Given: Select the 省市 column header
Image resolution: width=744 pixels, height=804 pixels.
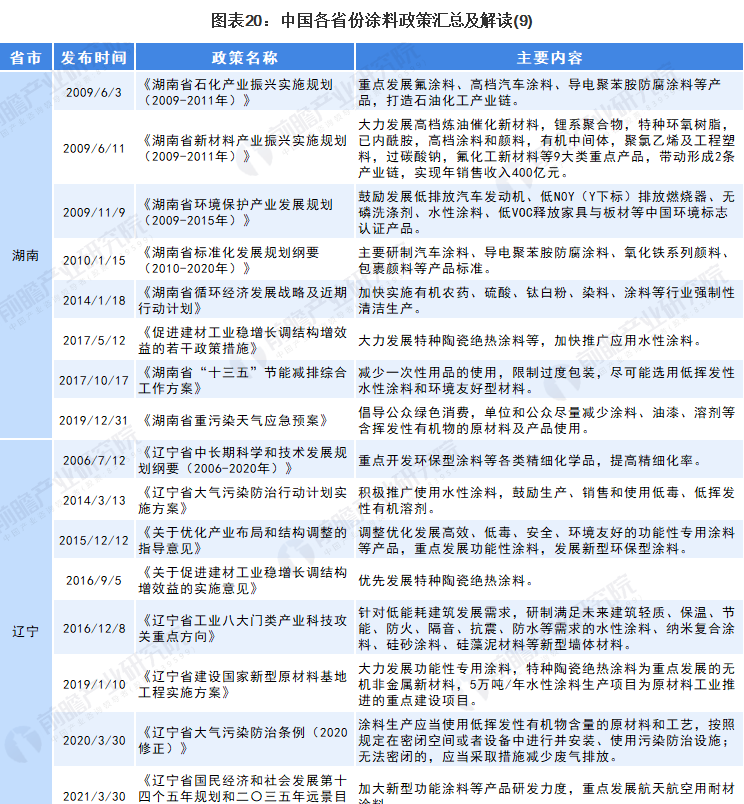Looking at the screenshot, I should click(x=25, y=56).
